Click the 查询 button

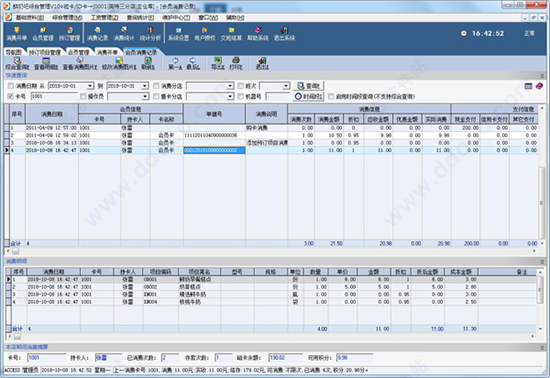[x=309, y=86]
